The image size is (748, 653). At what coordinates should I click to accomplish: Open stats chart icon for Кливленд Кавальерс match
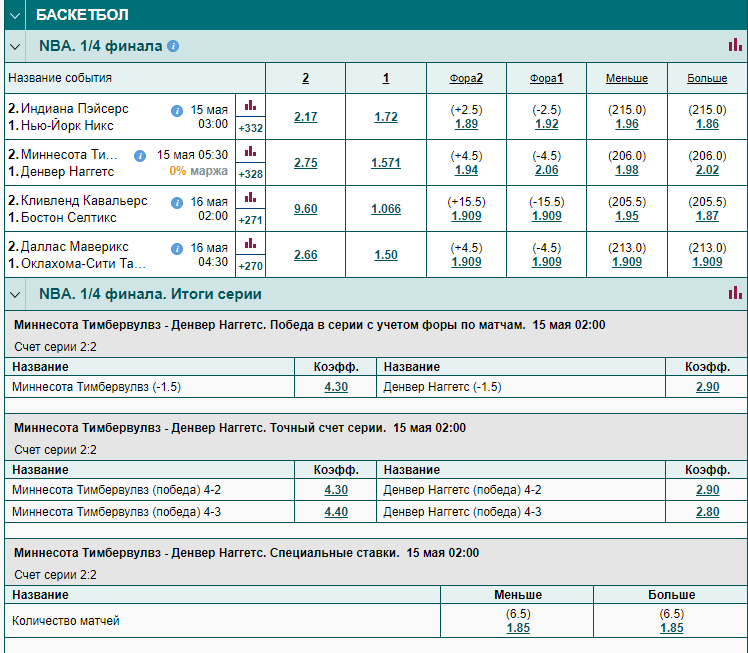coord(250,197)
